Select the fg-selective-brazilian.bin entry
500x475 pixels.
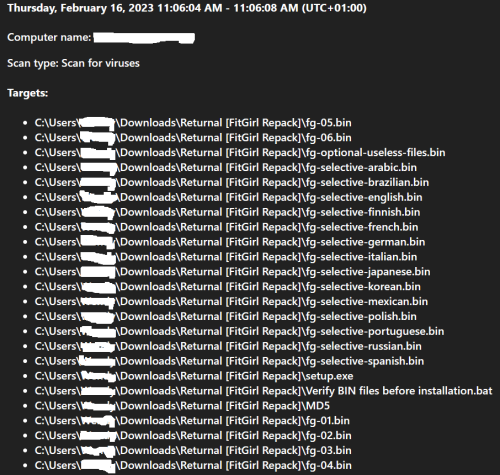[x=232, y=182]
